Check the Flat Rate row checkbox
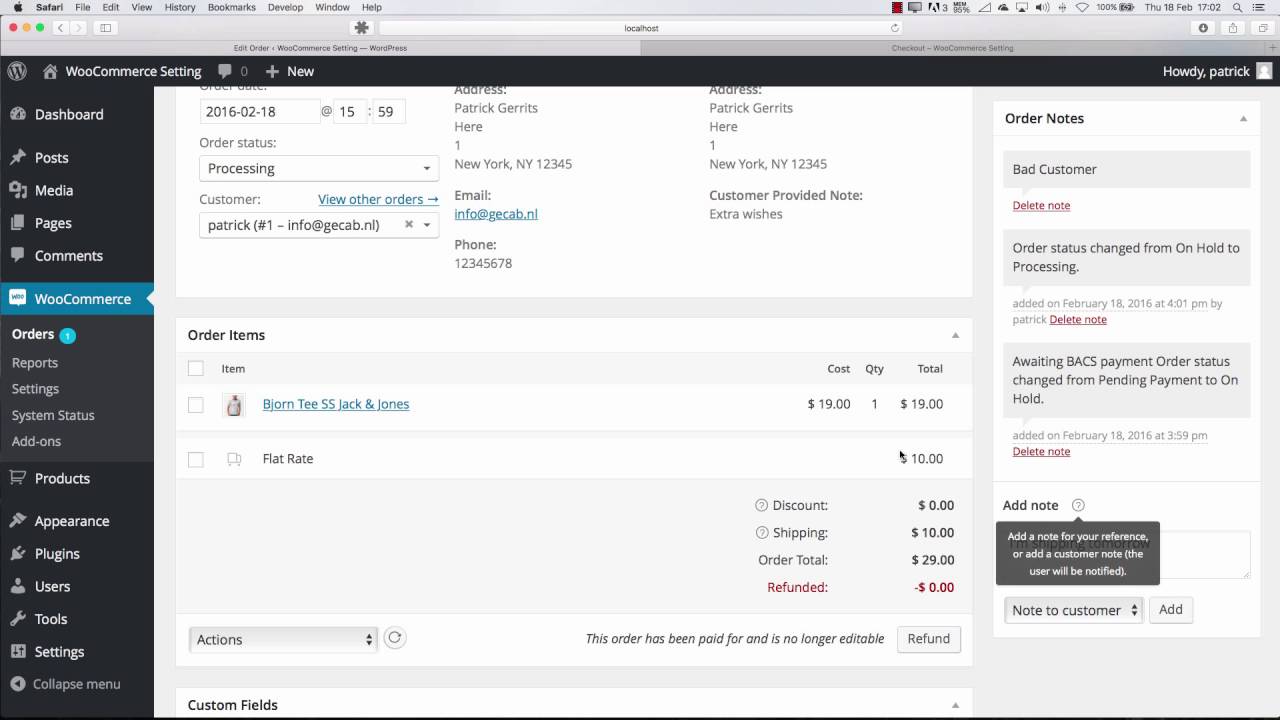The image size is (1280, 720). click(x=196, y=459)
